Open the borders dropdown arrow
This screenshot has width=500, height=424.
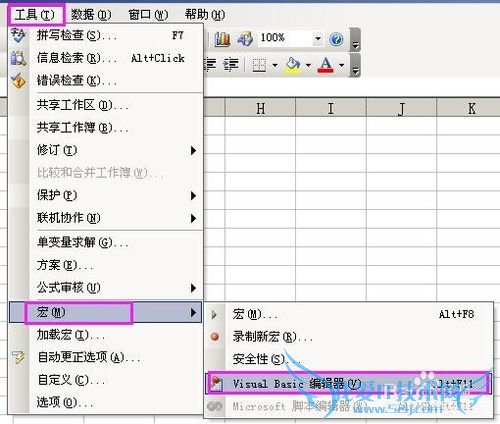tap(275, 65)
